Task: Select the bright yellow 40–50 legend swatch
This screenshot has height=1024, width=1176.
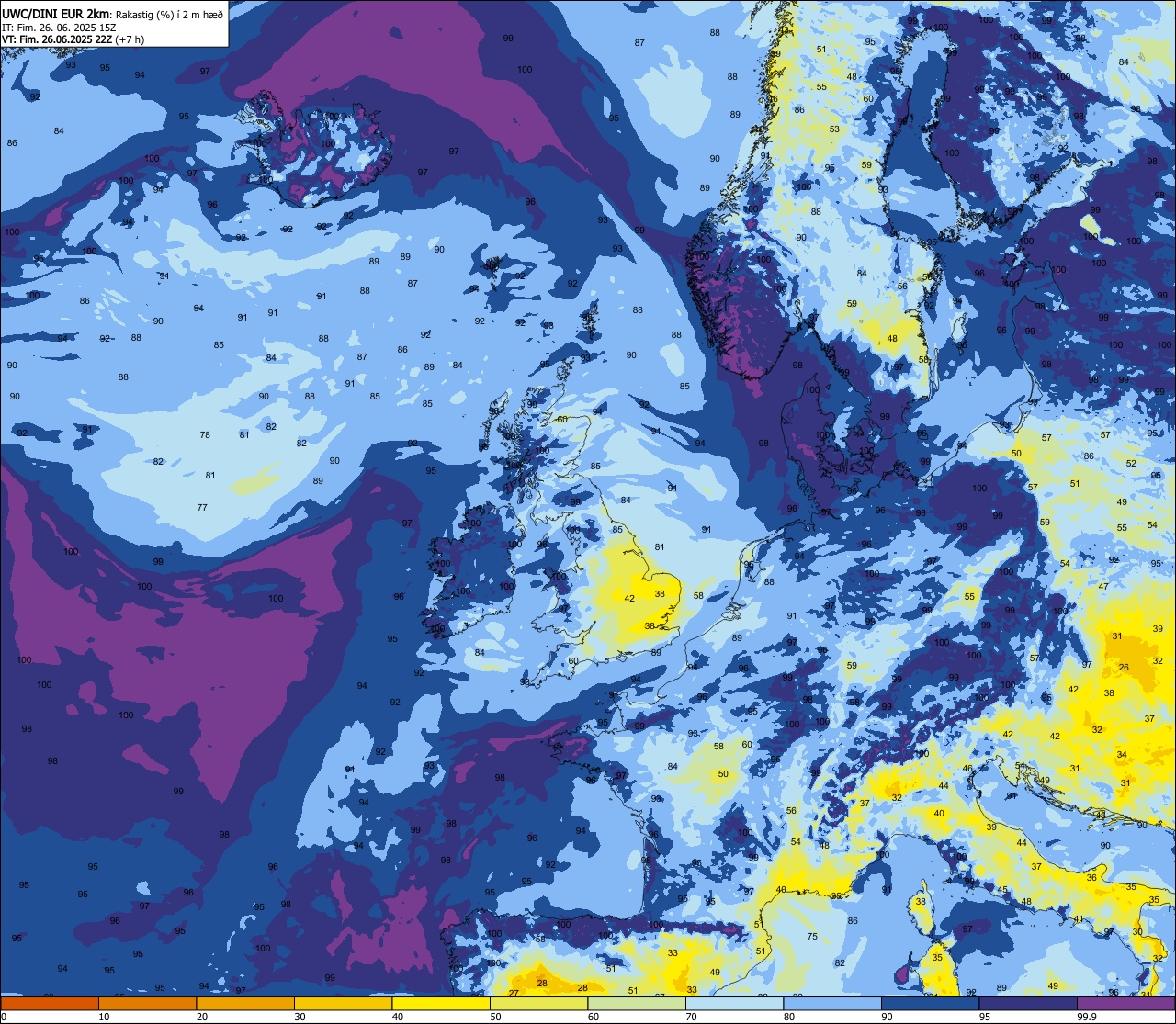Action: pyautogui.click(x=441, y=1003)
